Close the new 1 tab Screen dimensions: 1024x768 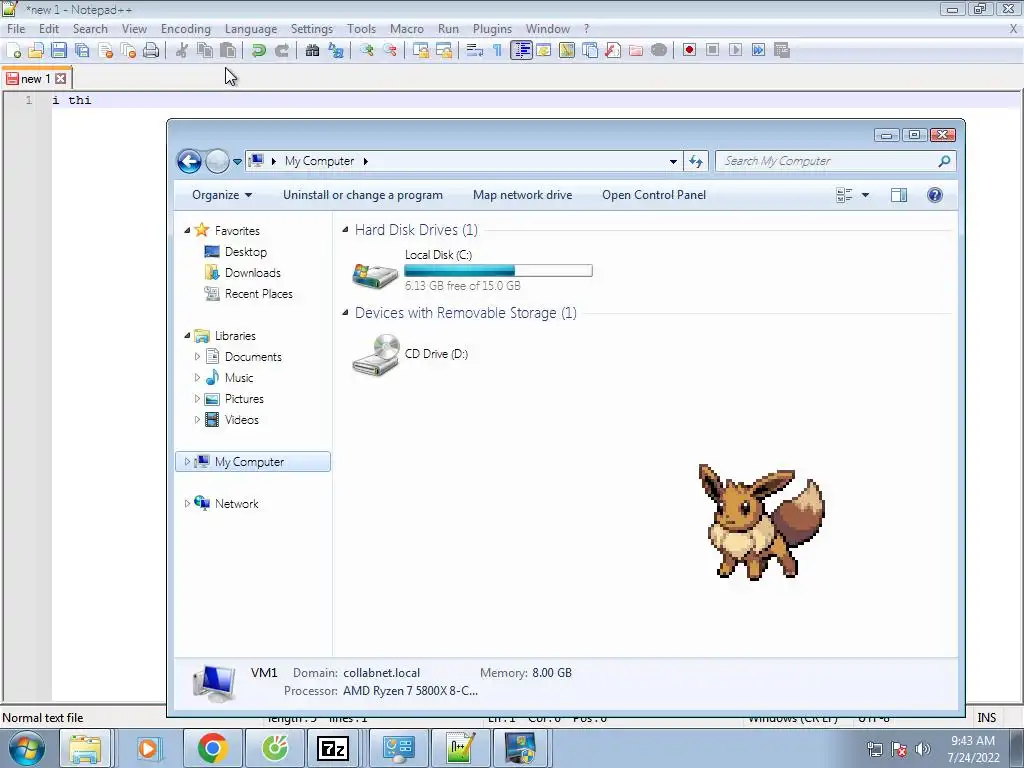pyautogui.click(x=61, y=78)
